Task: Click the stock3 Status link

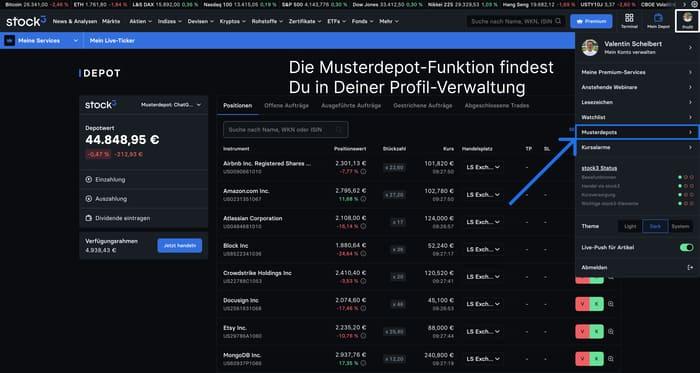Action: [x=599, y=168]
